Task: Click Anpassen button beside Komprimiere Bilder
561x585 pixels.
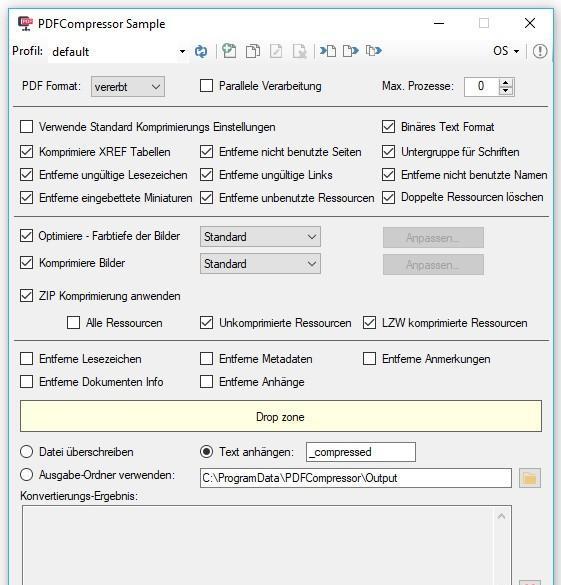Action: point(433,265)
